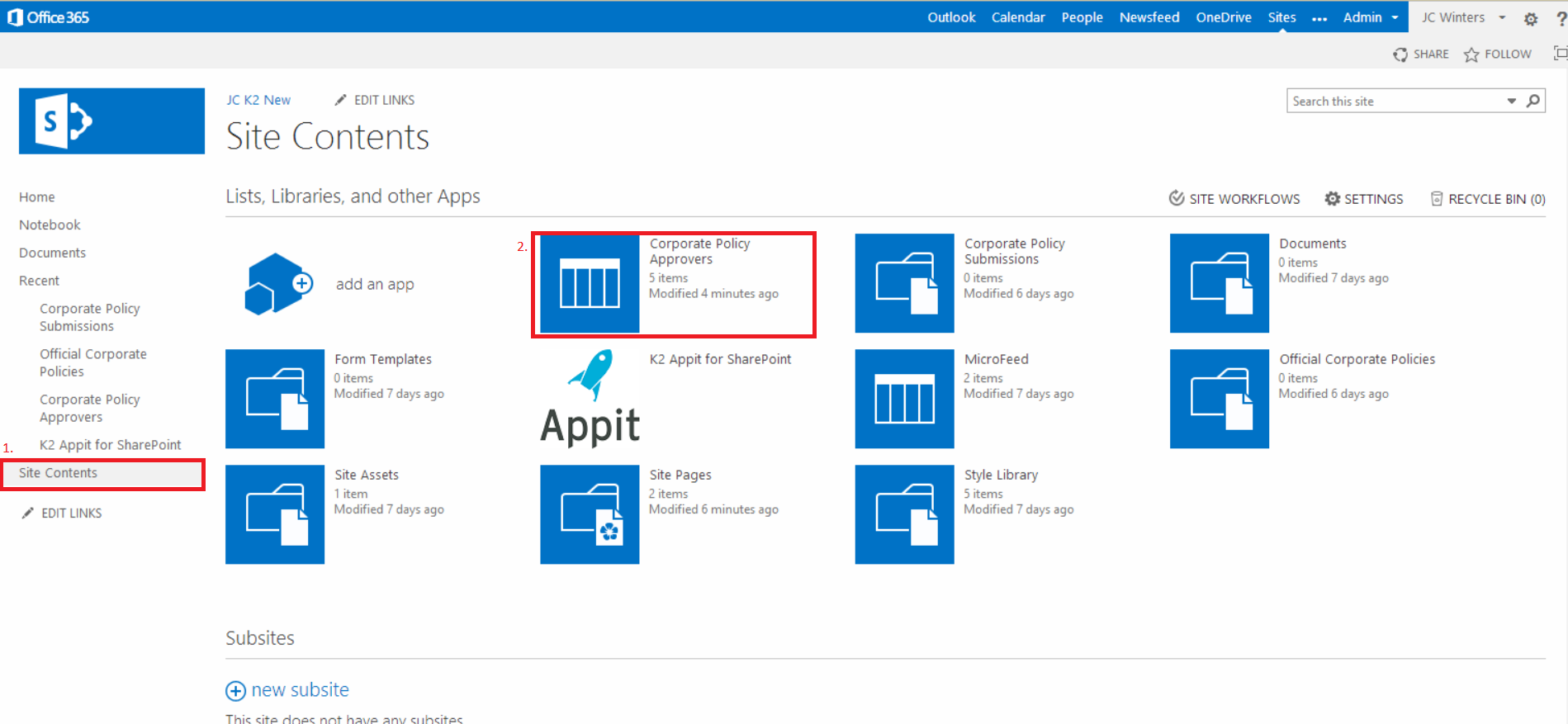The width and height of the screenshot is (1568, 724).
Task: Click the Style Library tile title
Action: click(1001, 475)
